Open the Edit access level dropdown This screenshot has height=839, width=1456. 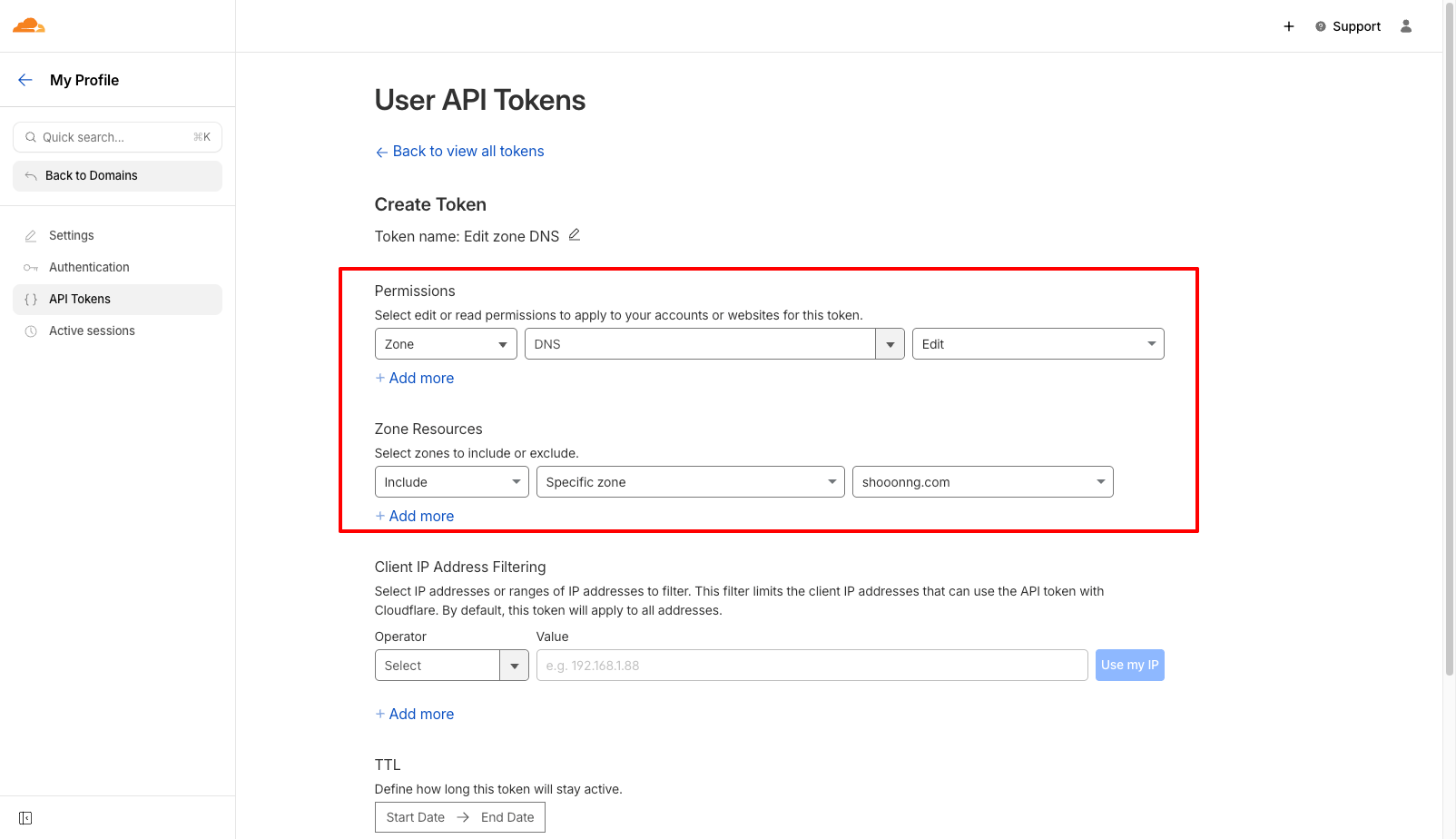[x=1038, y=344]
